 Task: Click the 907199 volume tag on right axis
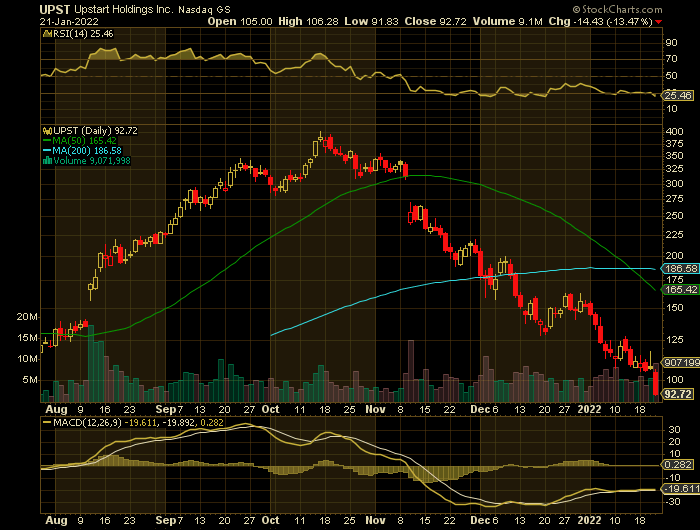[x=682, y=363]
